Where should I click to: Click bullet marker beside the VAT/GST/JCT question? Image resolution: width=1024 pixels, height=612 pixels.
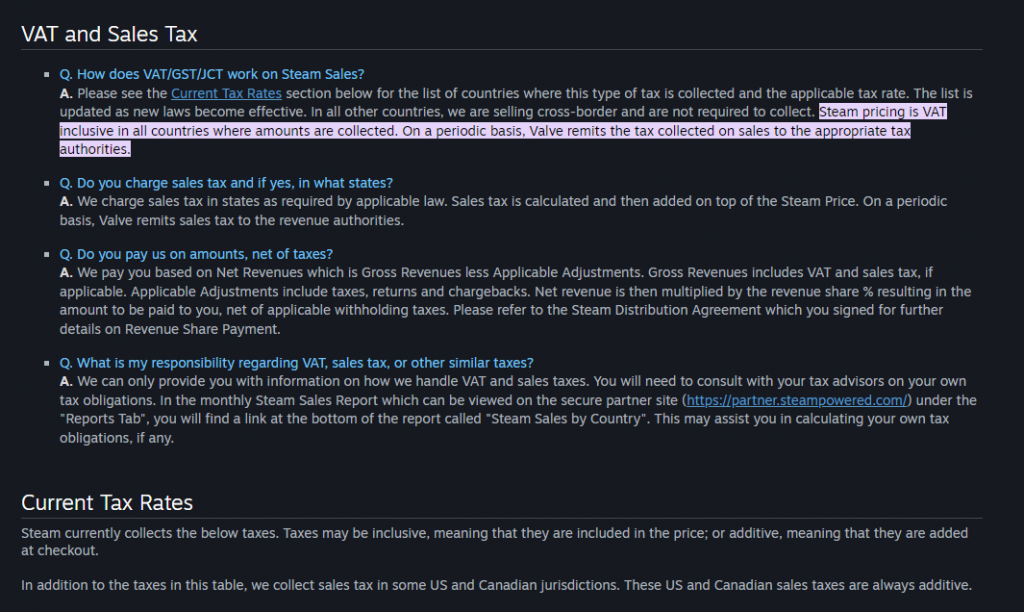[x=46, y=74]
